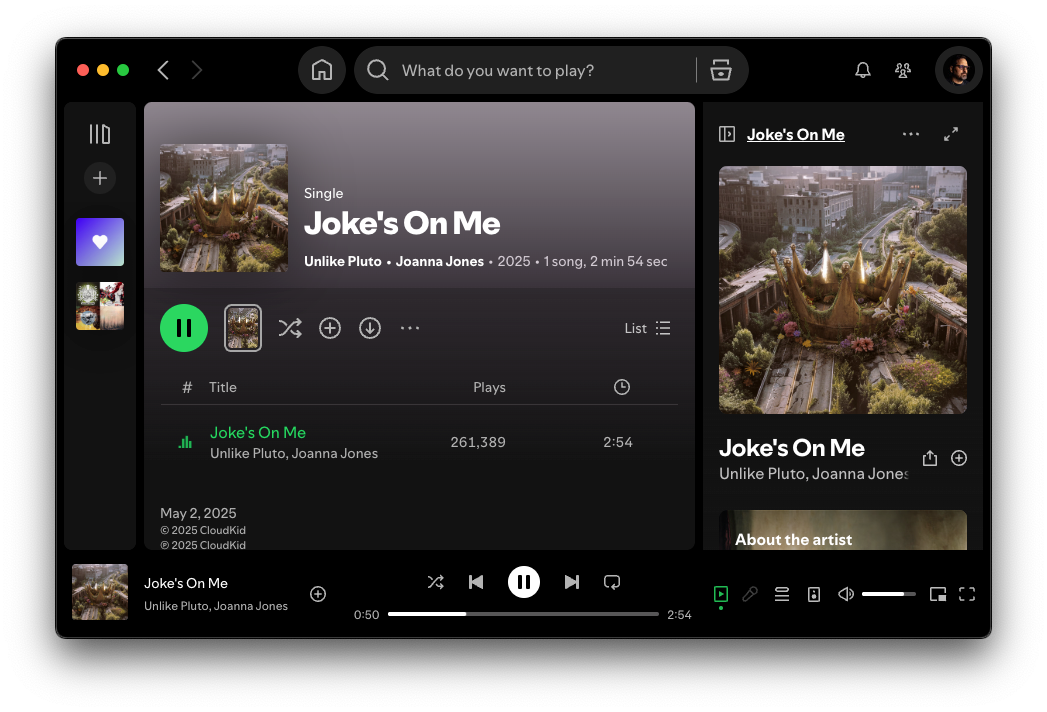The width and height of the screenshot is (1047, 712).
Task: Collapse the Now Playing panel icon
Action: (727, 134)
